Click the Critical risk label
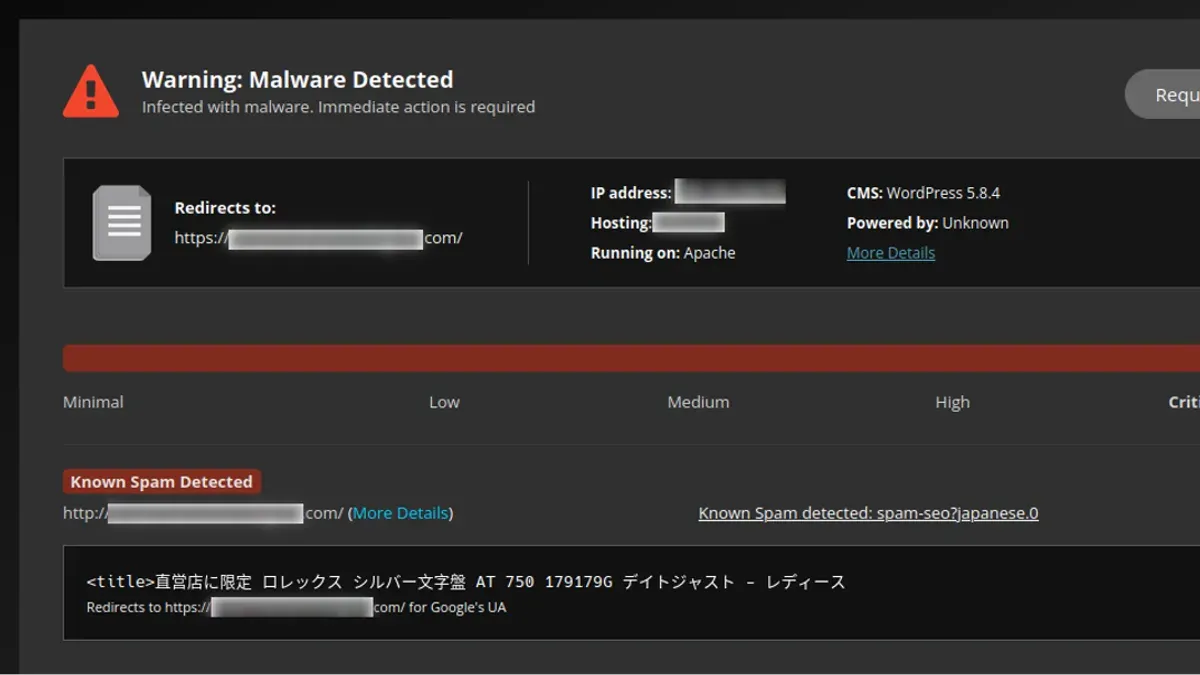This screenshot has width=1200, height=675. point(1184,402)
